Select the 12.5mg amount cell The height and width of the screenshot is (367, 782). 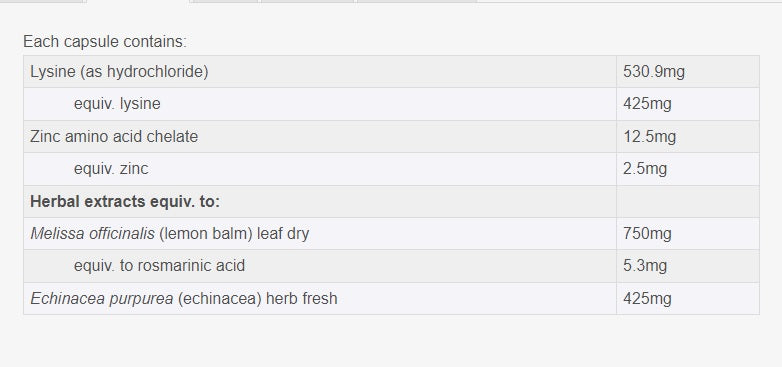point(688,137)
